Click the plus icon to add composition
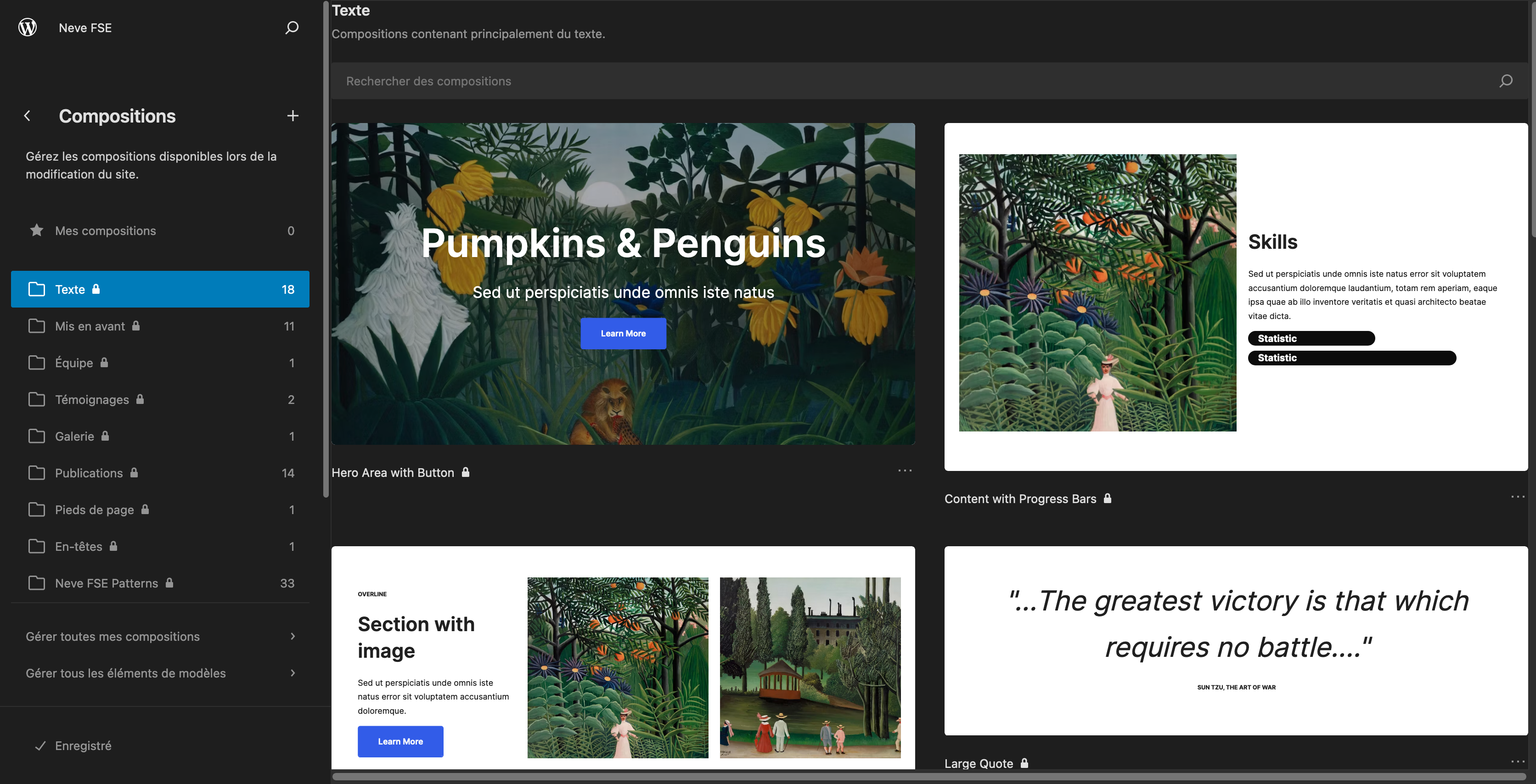The image size is (1536, 784). (x=292, y=116)
